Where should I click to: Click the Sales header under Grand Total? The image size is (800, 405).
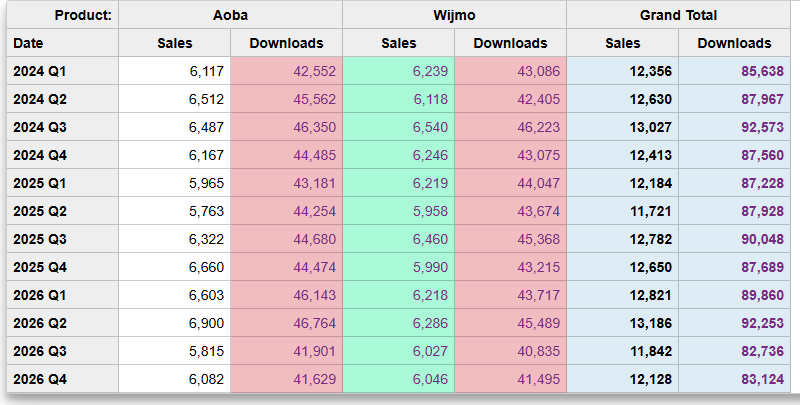[x=622, y=43]
